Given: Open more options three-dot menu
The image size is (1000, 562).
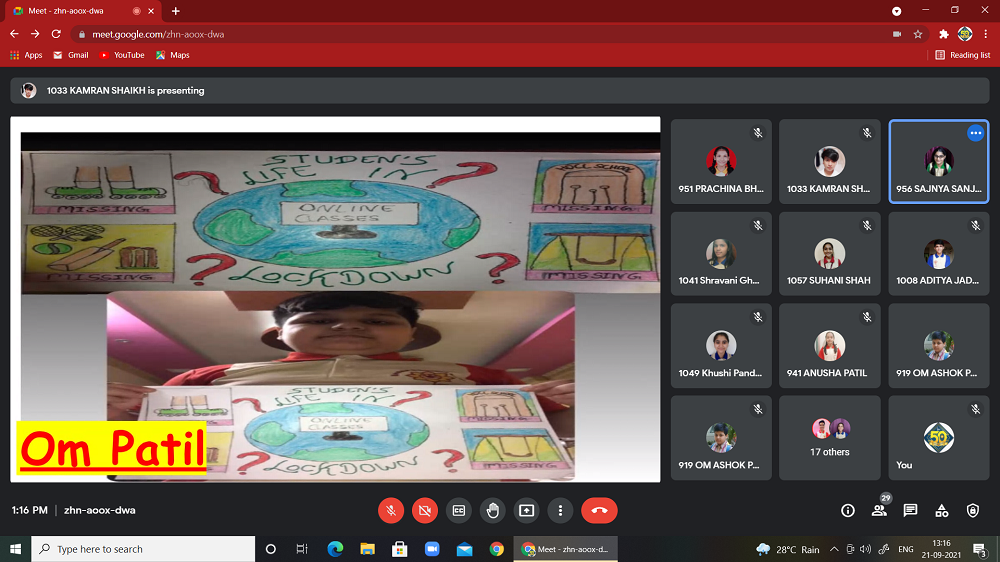Looking at the screenshot, I should coord(560,510).
